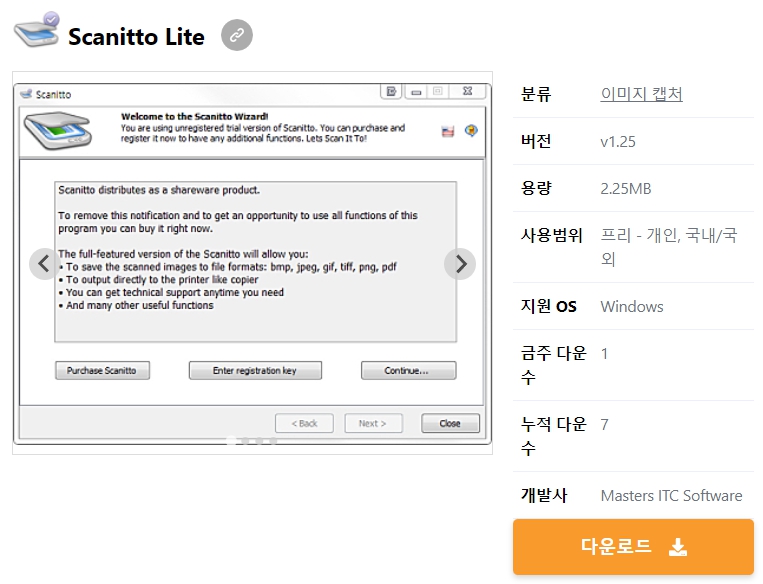Click the 사용범위 label

tap(551, 235)
